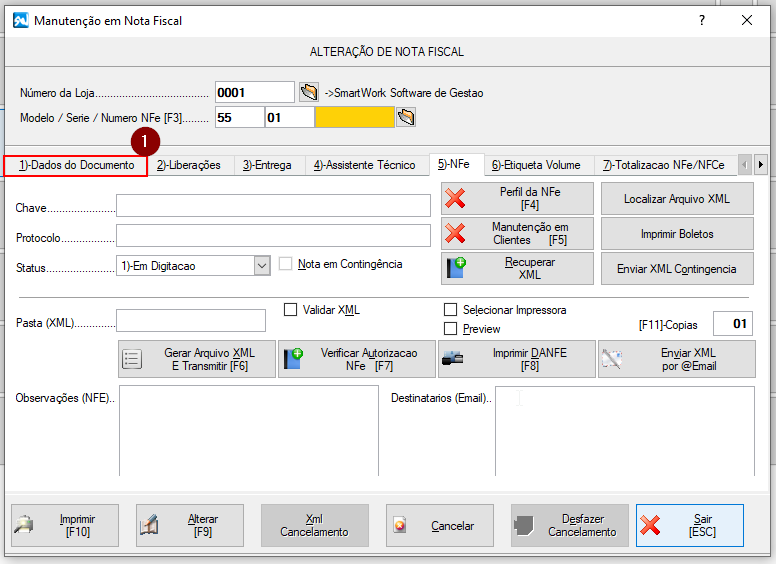Click document icon on Cancelar button
The width and height of the screenshot is (776, 564).
coord(399,525)
